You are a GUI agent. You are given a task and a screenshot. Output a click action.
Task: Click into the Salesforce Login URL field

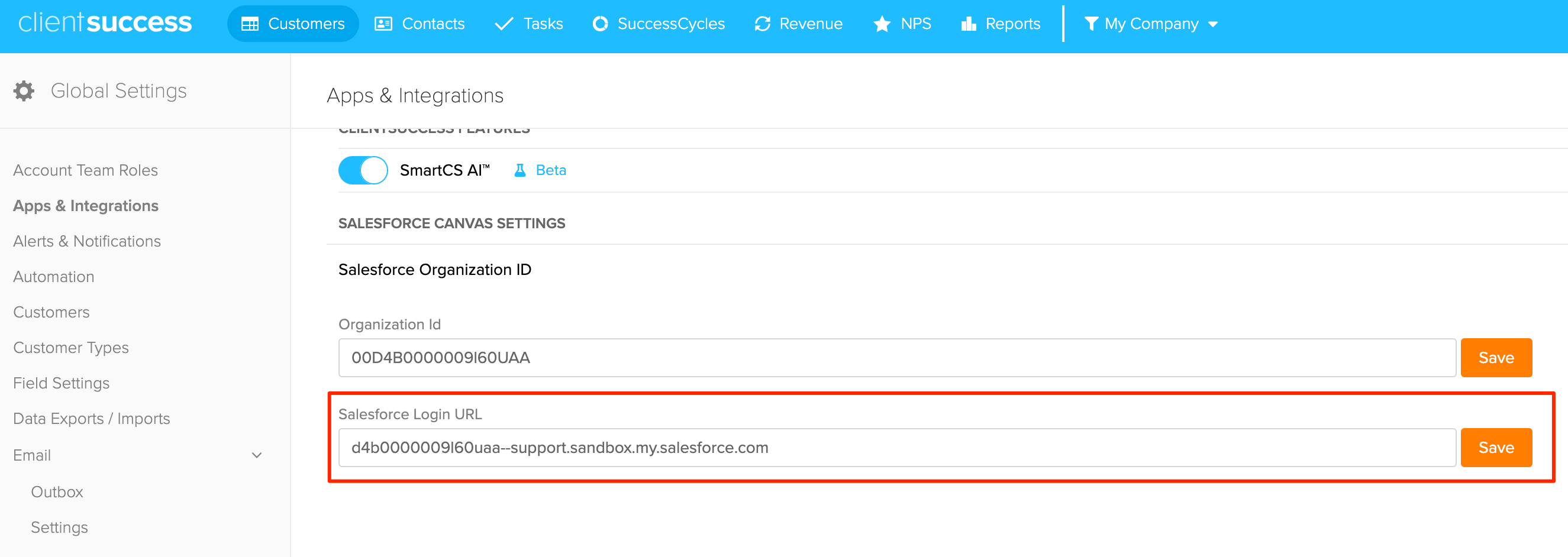896,448
